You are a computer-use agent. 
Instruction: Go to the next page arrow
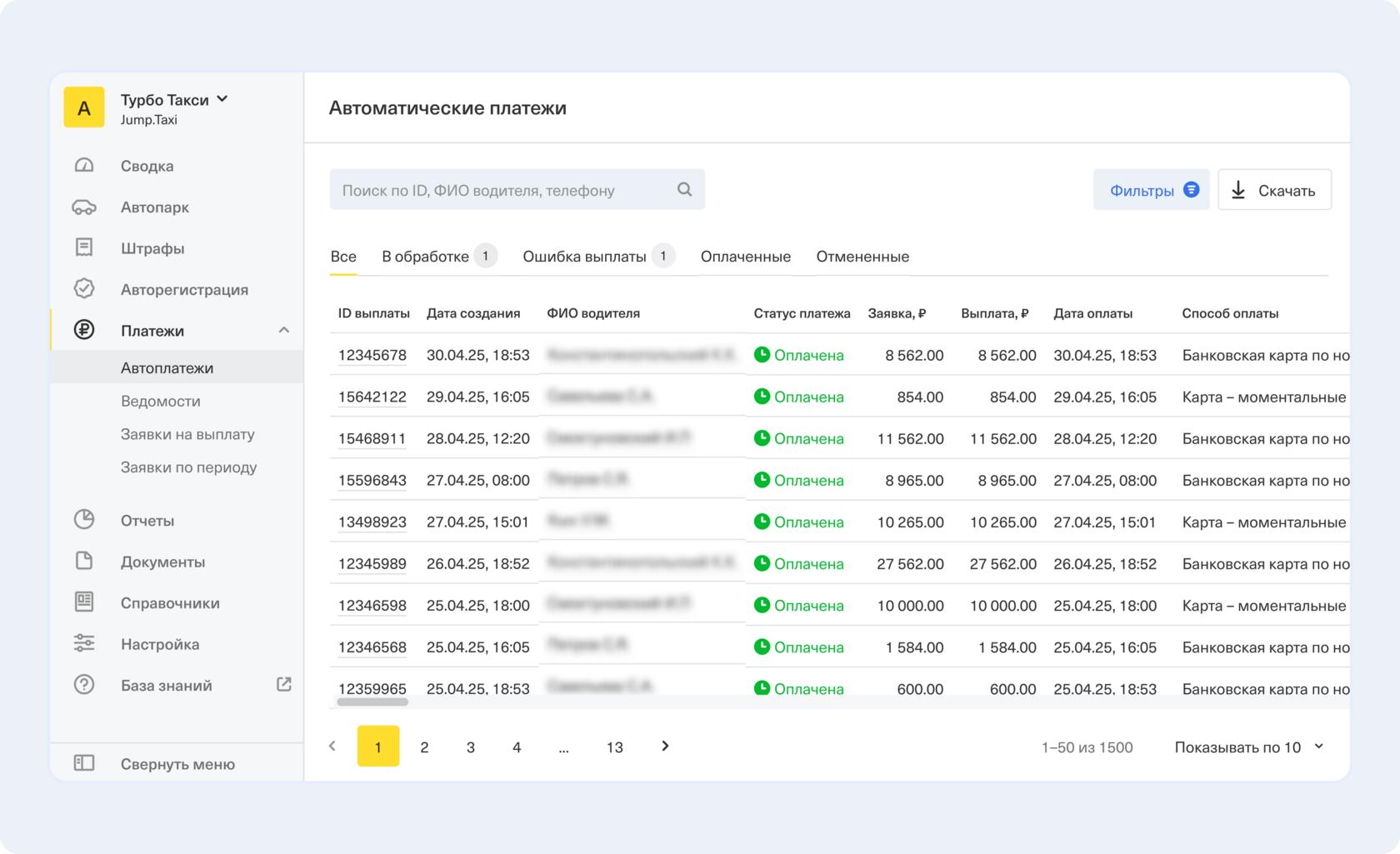pyautogui.click(x=665, y=746)
